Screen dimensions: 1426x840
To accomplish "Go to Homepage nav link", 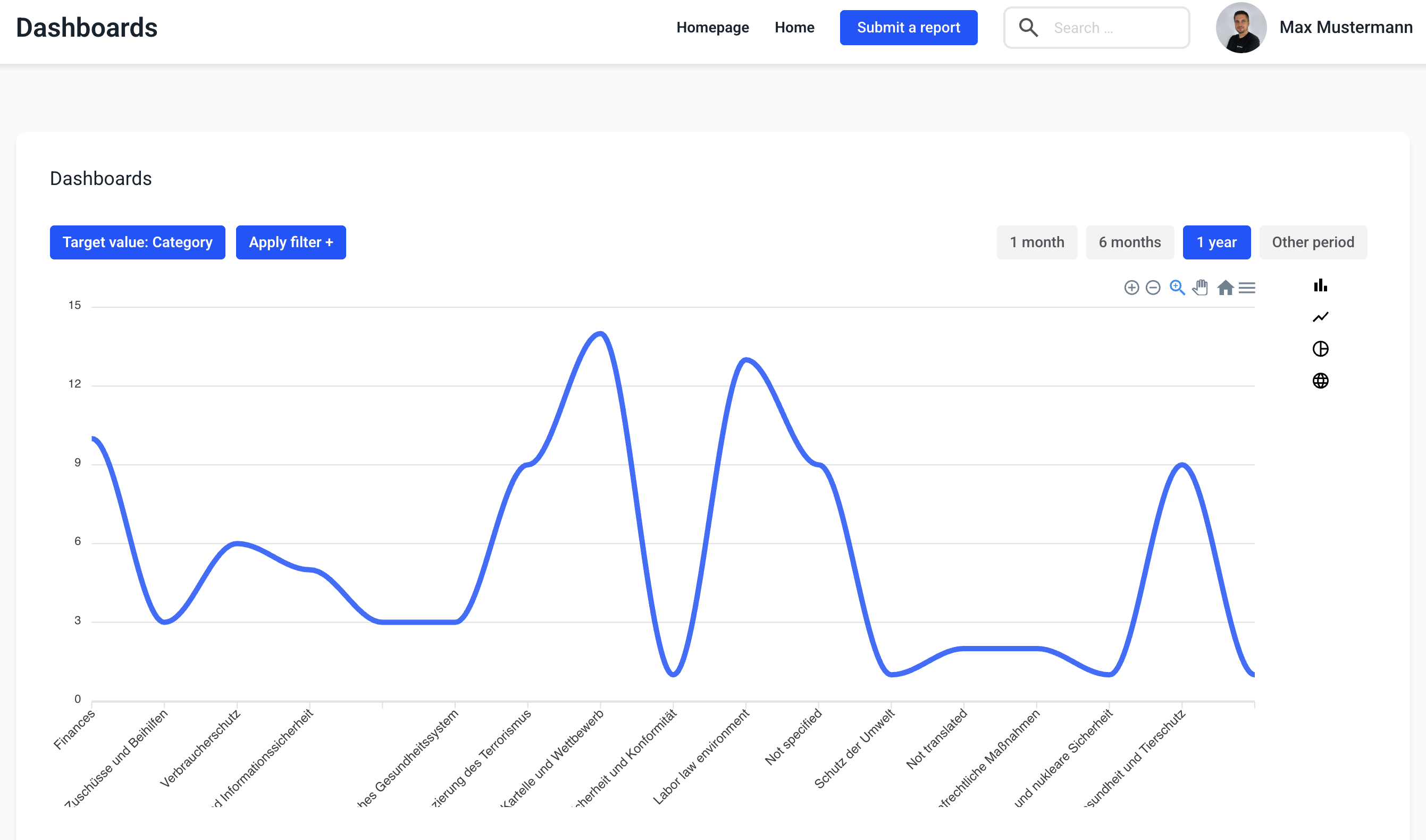I will point(712,27).
